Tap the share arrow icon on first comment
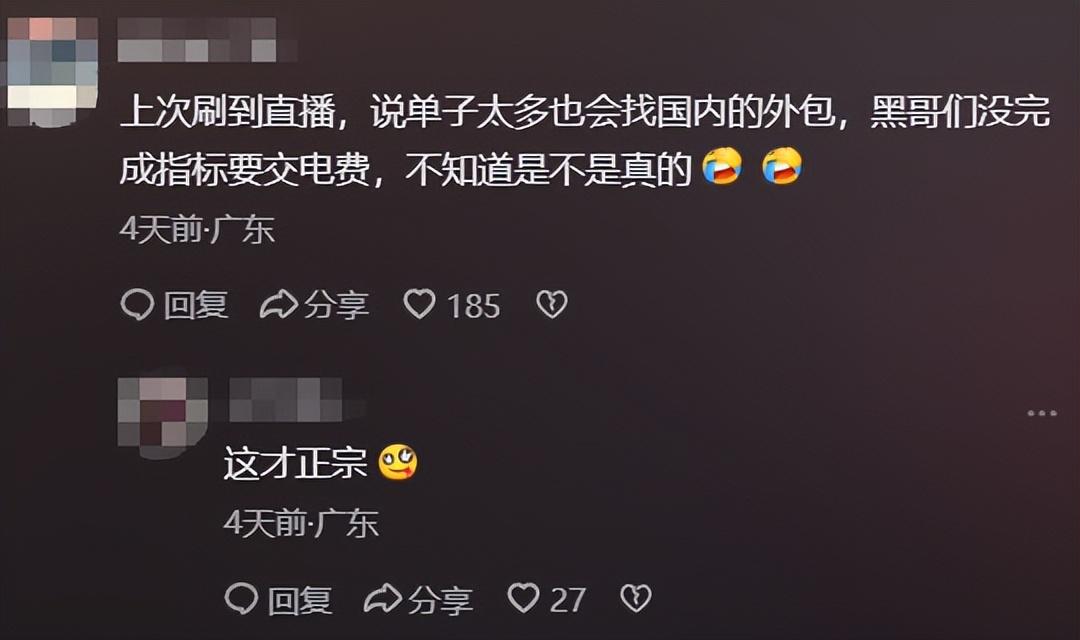Screen dimensions: 1080x640 coord(278,304)
